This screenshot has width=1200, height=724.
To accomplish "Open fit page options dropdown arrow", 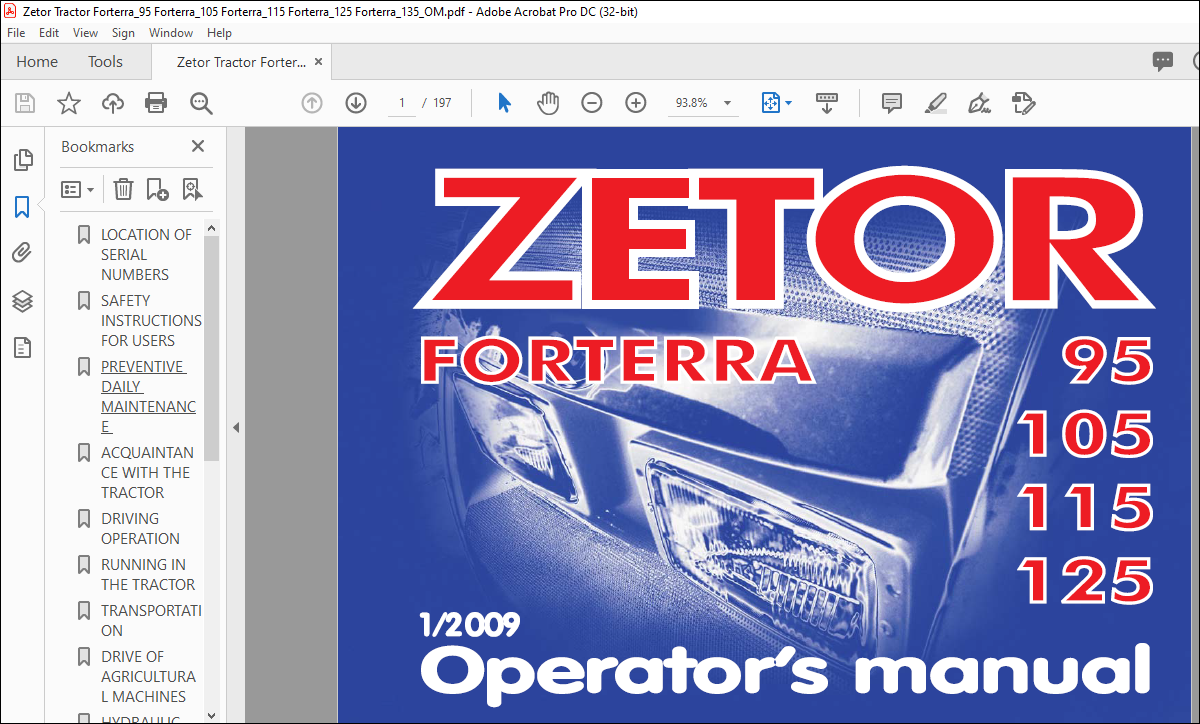I will click(x=788, y=103).
